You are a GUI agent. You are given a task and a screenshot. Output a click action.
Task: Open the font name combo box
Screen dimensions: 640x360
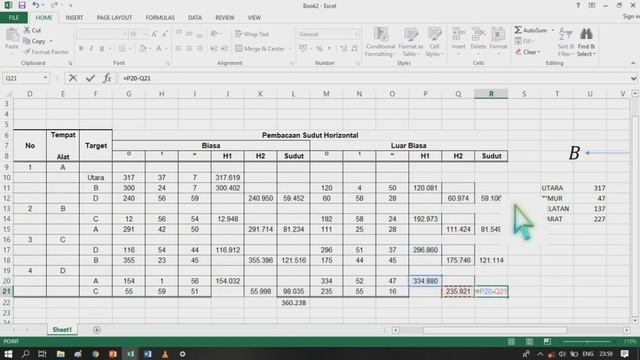[101, 34]
